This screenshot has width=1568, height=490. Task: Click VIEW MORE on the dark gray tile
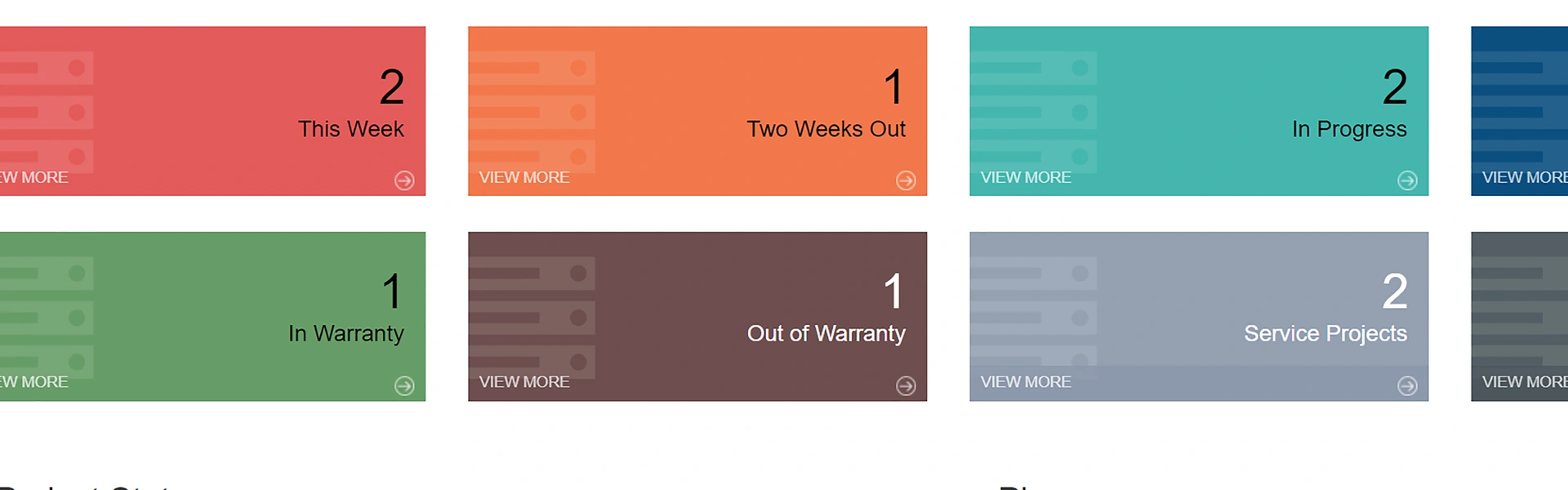1524,382
